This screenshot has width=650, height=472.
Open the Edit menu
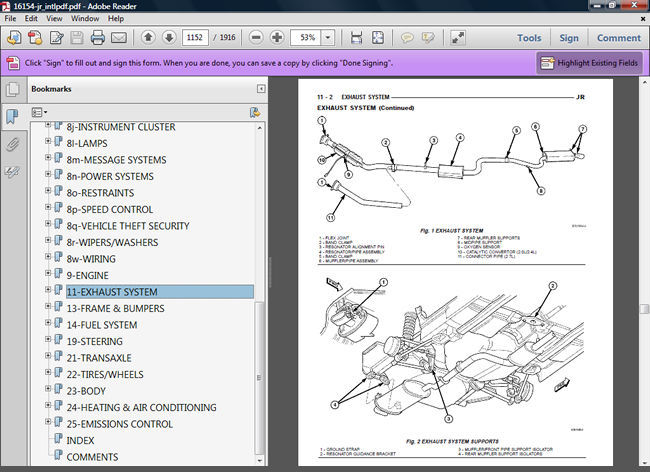tap(31, 19)
